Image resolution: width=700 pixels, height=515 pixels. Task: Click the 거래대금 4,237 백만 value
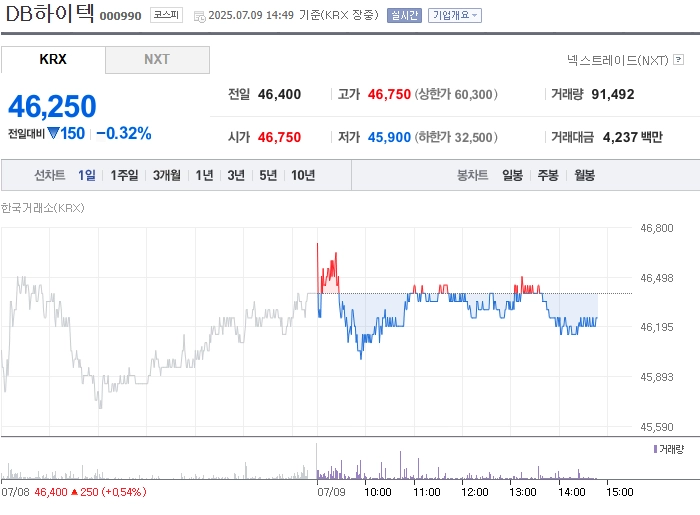[x=632, y=137]
